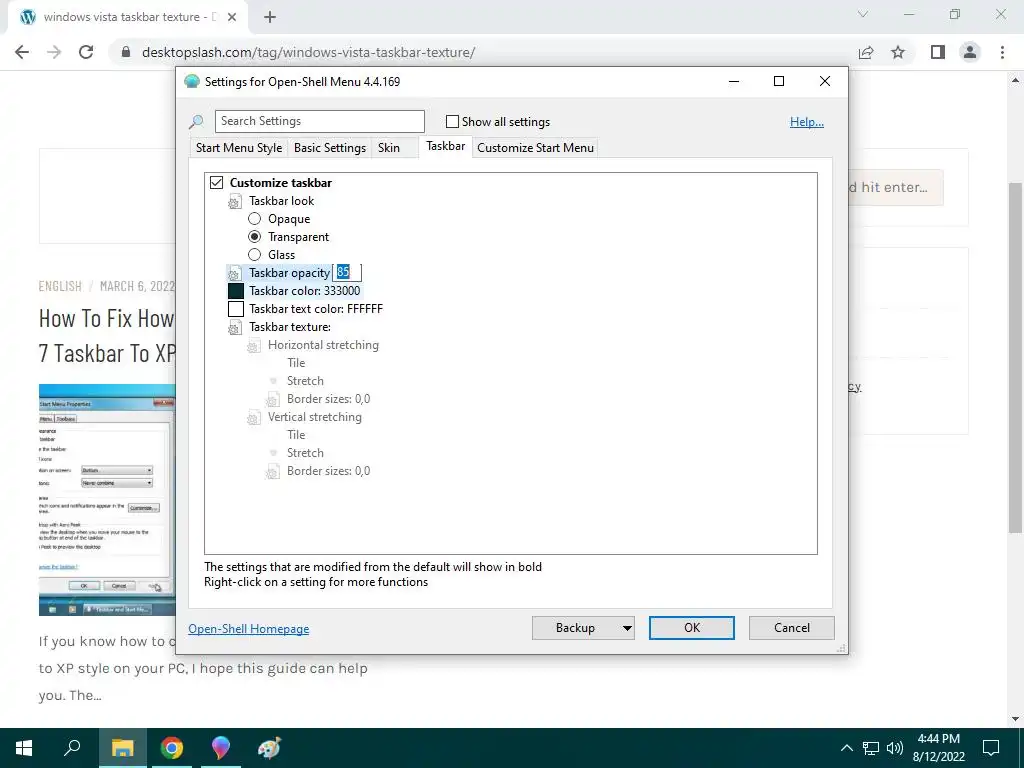Image resolution: width=1024 pixels, height=768 pixels.
Task: Open File Explorer from the taskbar
Action: tap(122, 748)
